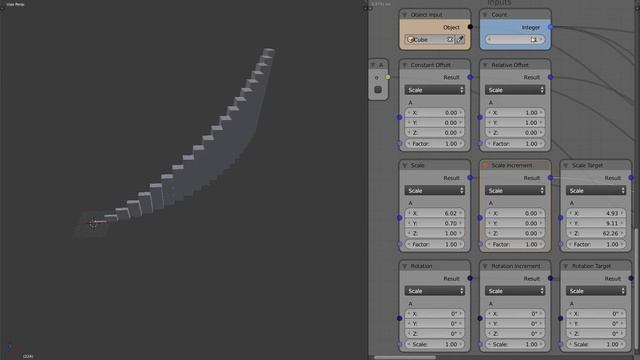
Task: Click the Result output socket of Scale node
Action: [470, 178]
